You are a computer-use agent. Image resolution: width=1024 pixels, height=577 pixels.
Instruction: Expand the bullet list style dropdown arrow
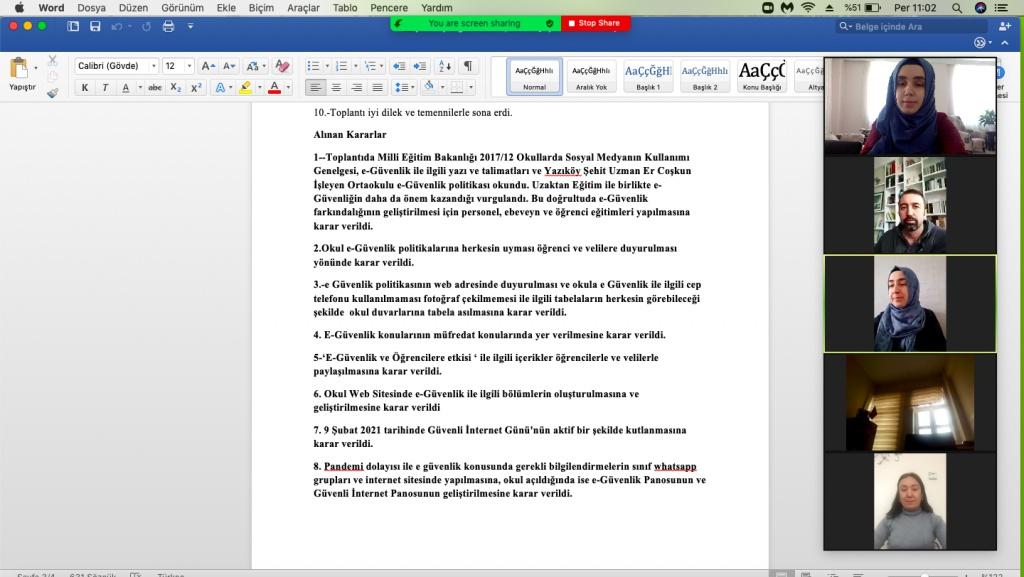click(x=327, y=66)
